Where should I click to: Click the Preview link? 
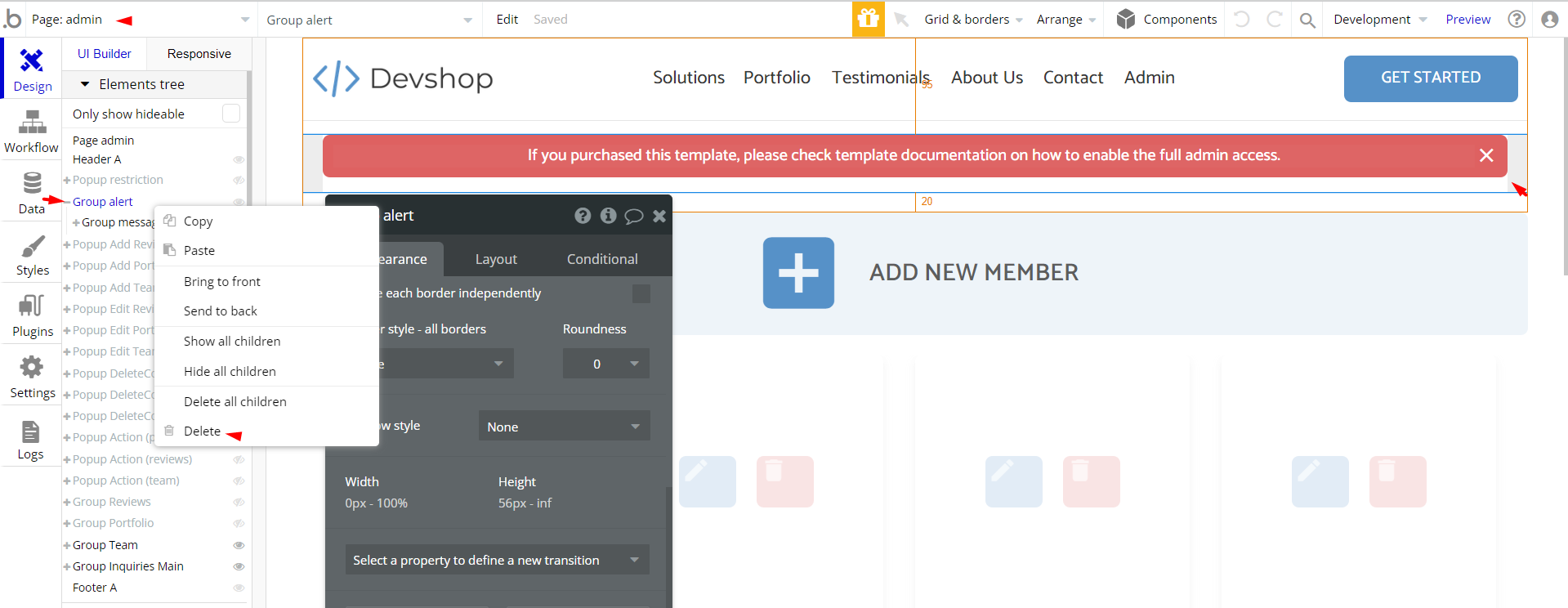[1468, 20]
